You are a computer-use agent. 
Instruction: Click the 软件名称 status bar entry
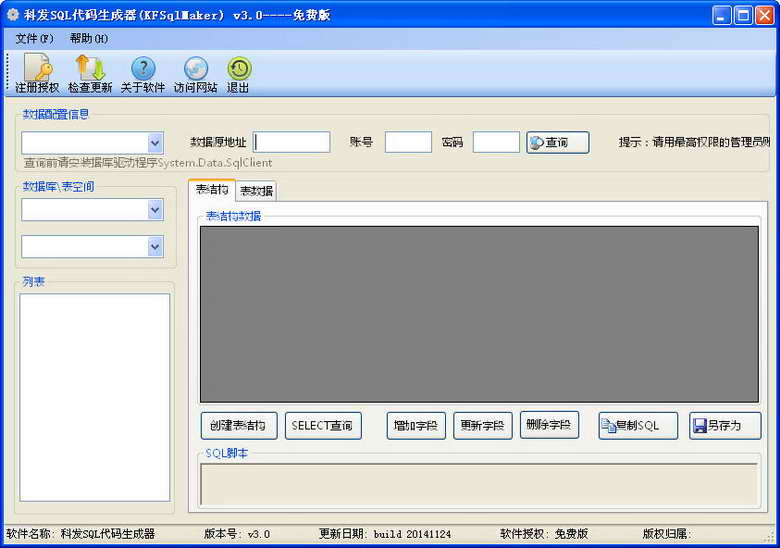(81, 534)
